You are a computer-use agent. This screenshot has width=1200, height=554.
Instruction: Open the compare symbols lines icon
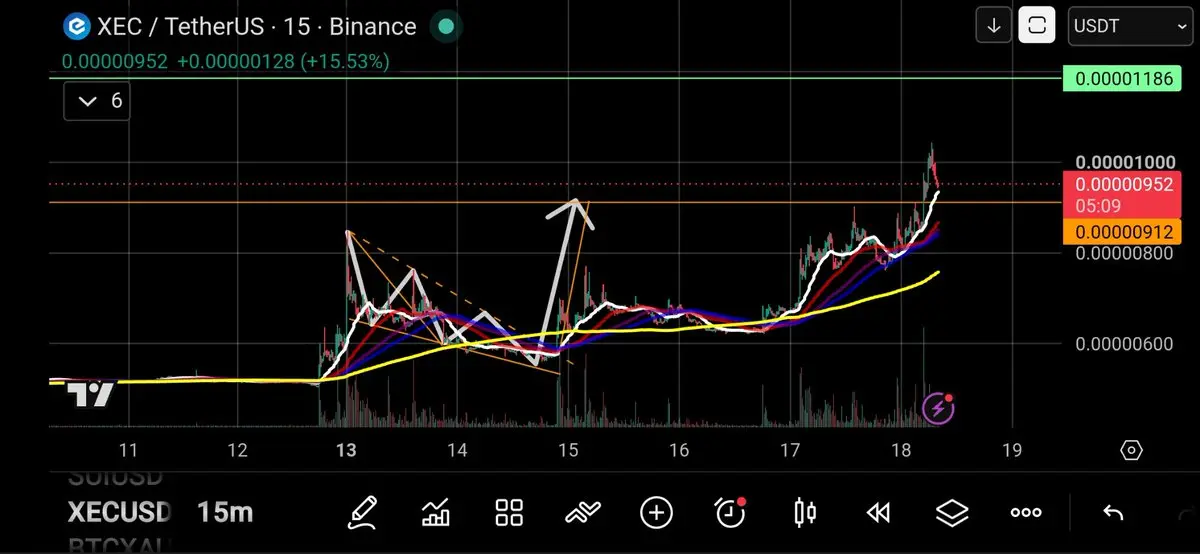(x=583, y=513)
